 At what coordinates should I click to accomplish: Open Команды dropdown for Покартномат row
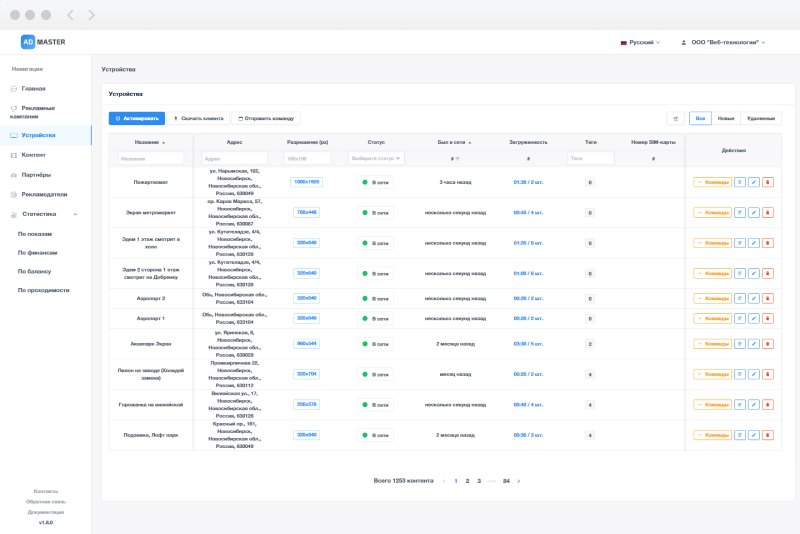(712, 182)
